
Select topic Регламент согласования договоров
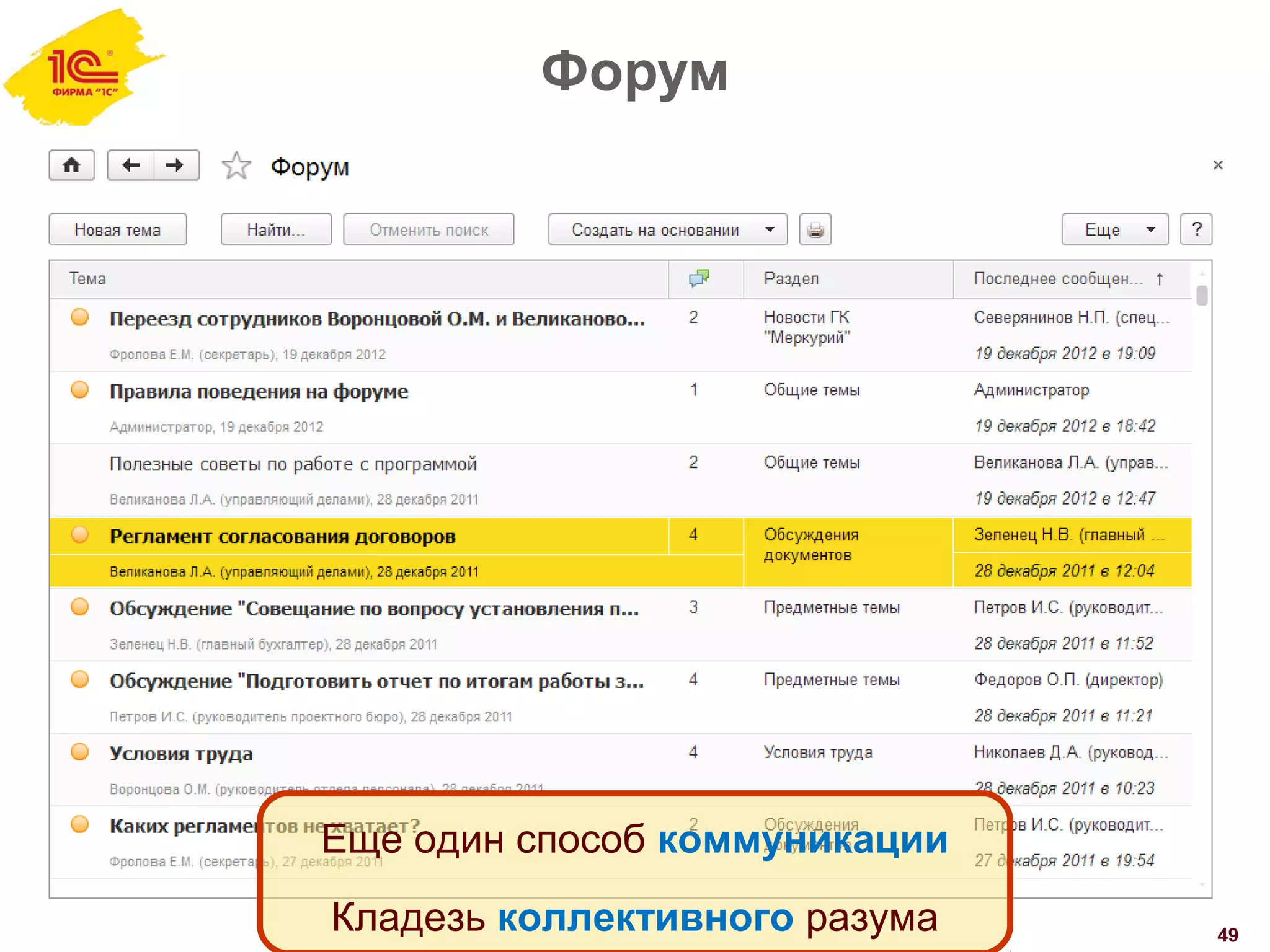[x=282, y=536]
